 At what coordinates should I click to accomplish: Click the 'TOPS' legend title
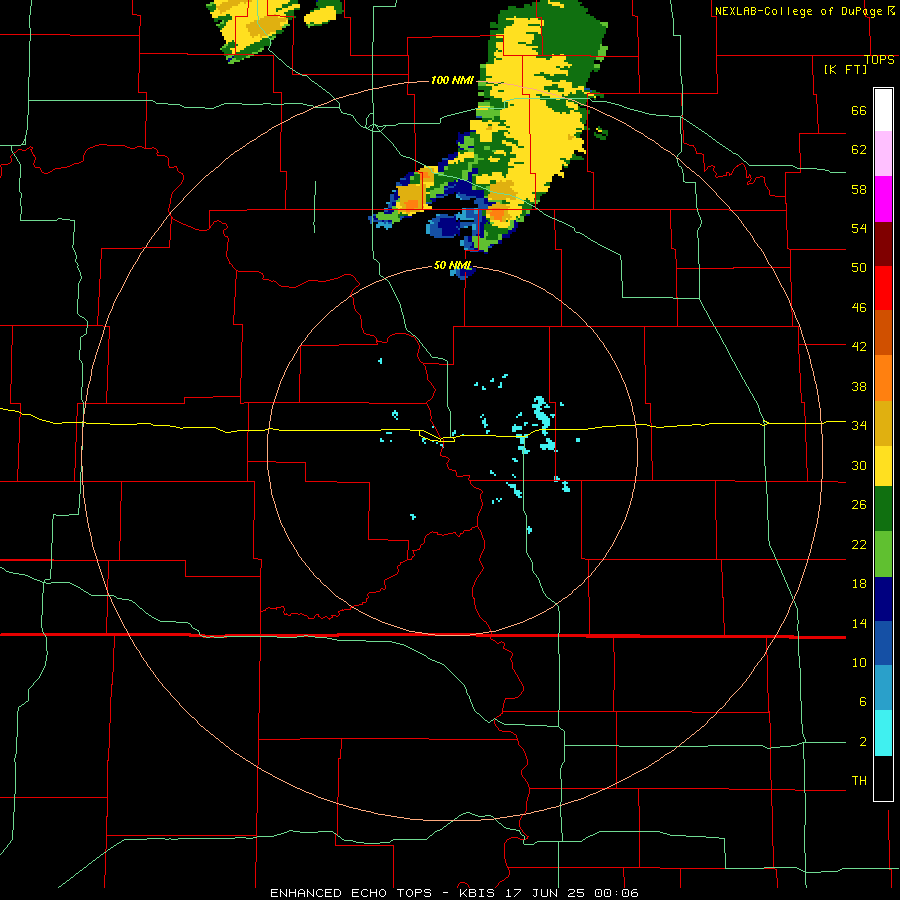tap(879, 60)
